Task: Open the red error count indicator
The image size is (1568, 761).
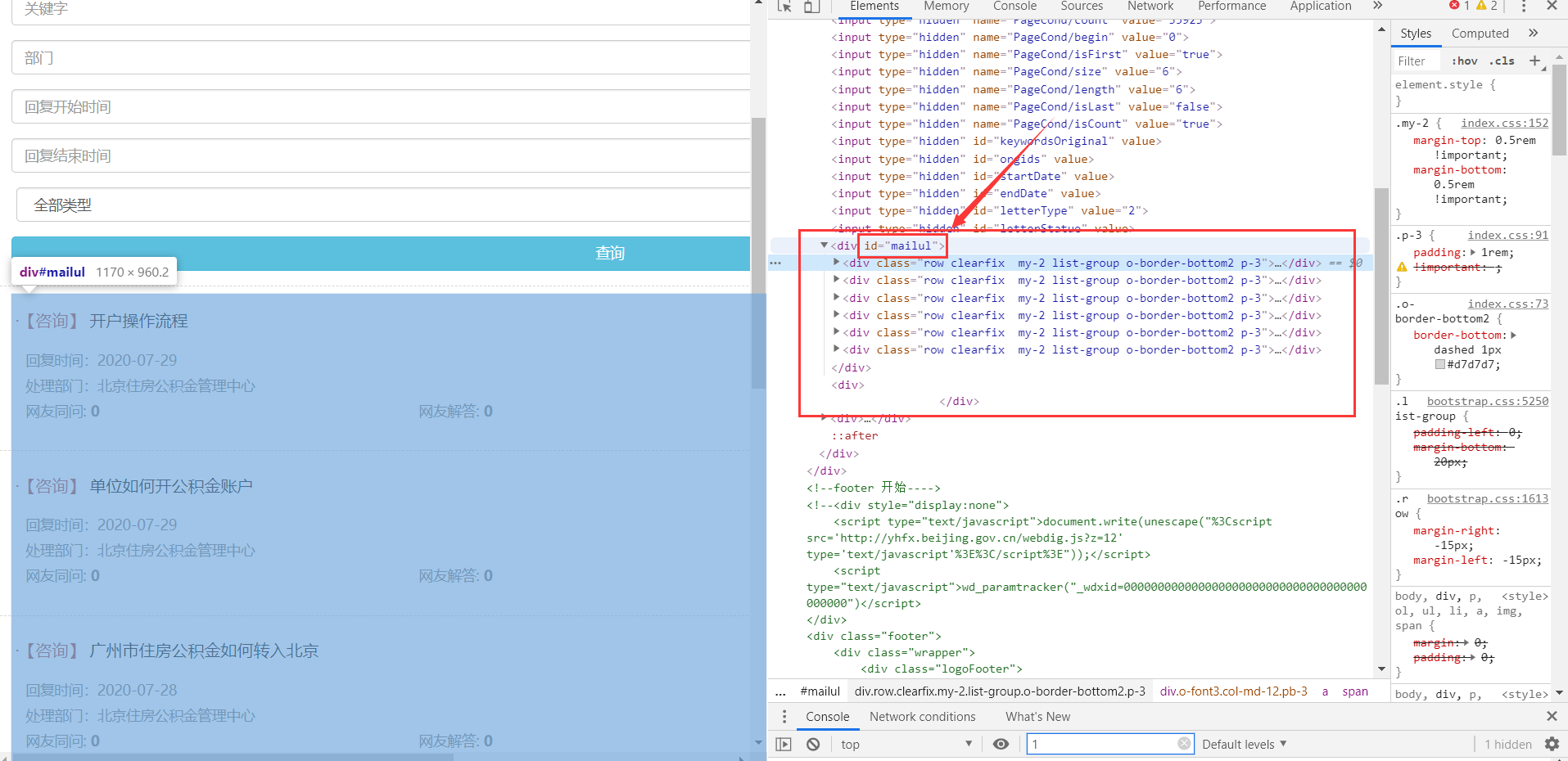Action: (1460, 6)
